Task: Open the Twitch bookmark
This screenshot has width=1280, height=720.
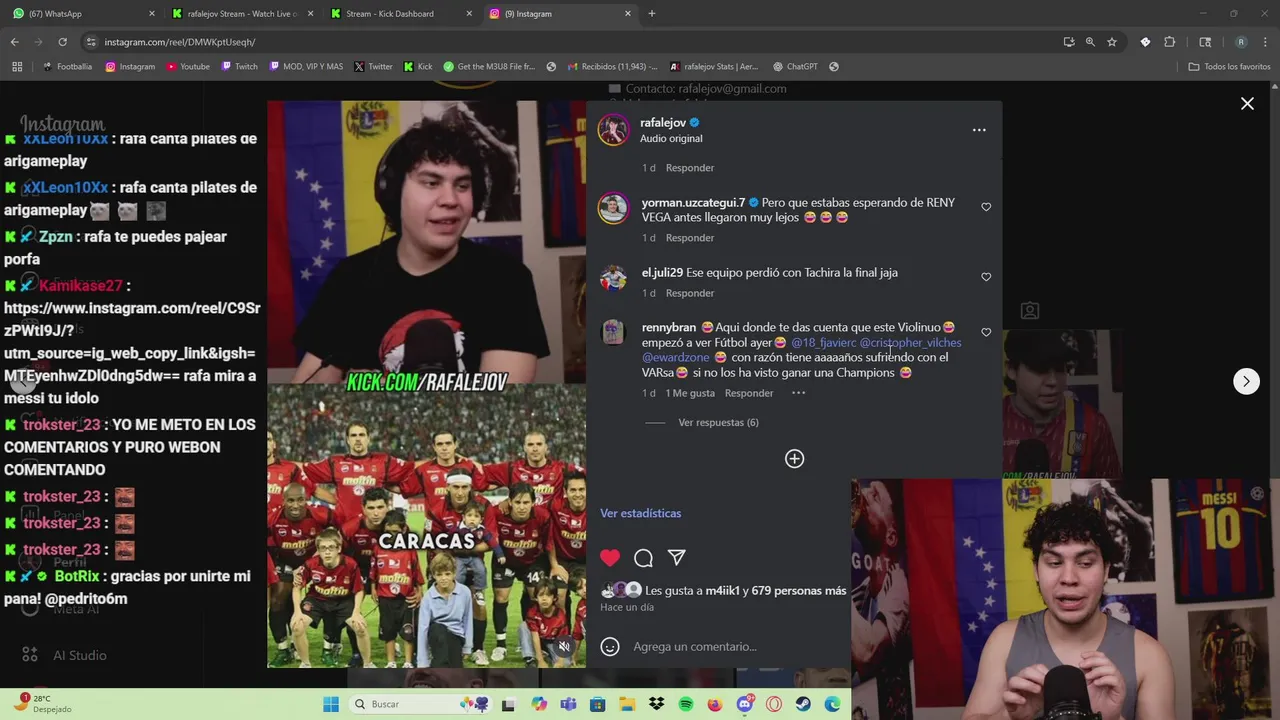Action: [239, 67]
